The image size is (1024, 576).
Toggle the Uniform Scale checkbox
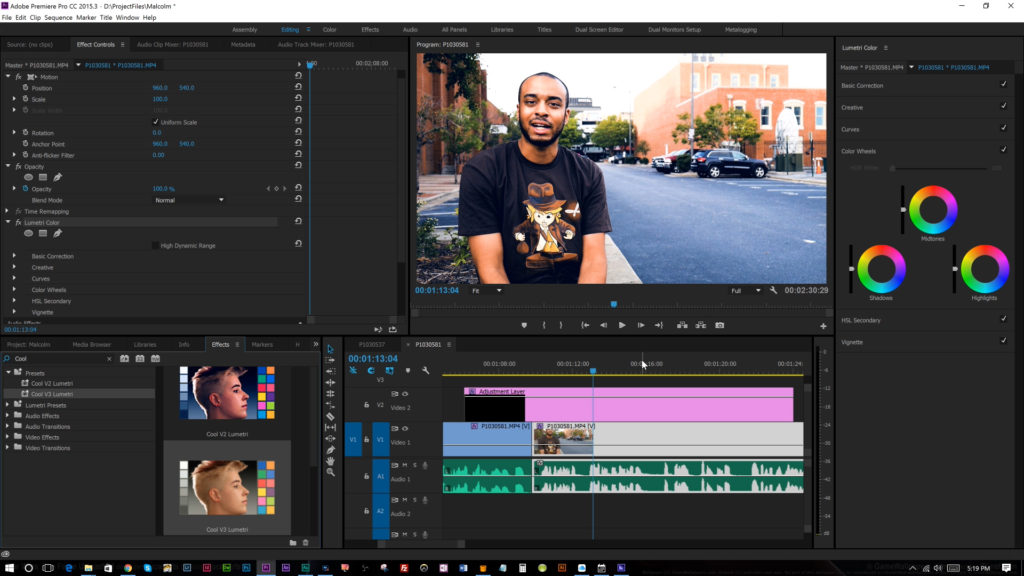pyautogui.click(x=155, y=122)
